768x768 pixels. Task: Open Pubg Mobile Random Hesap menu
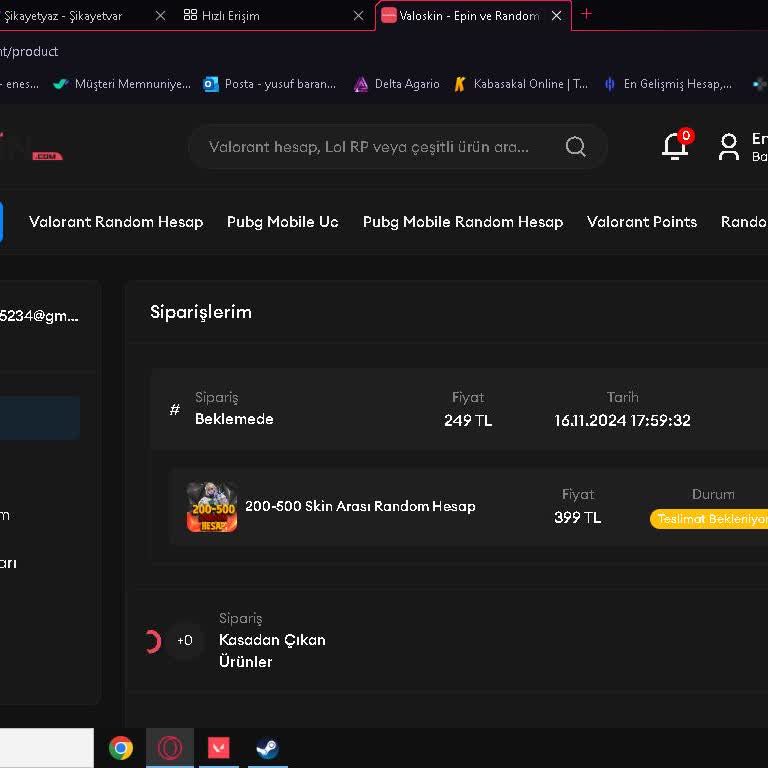click(x=463, y=222)
